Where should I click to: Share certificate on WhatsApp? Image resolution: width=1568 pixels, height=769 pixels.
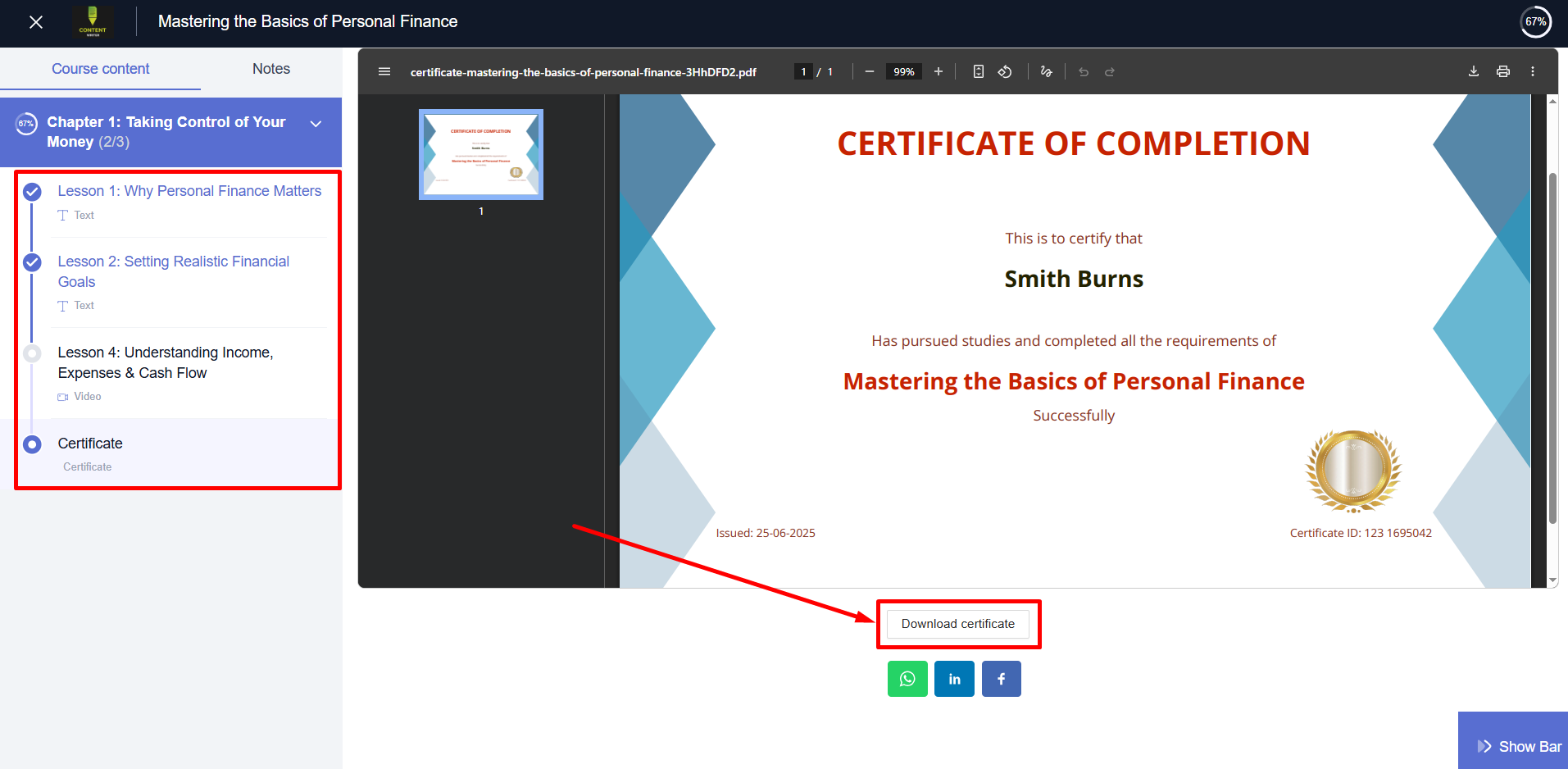tap(907, 679)
